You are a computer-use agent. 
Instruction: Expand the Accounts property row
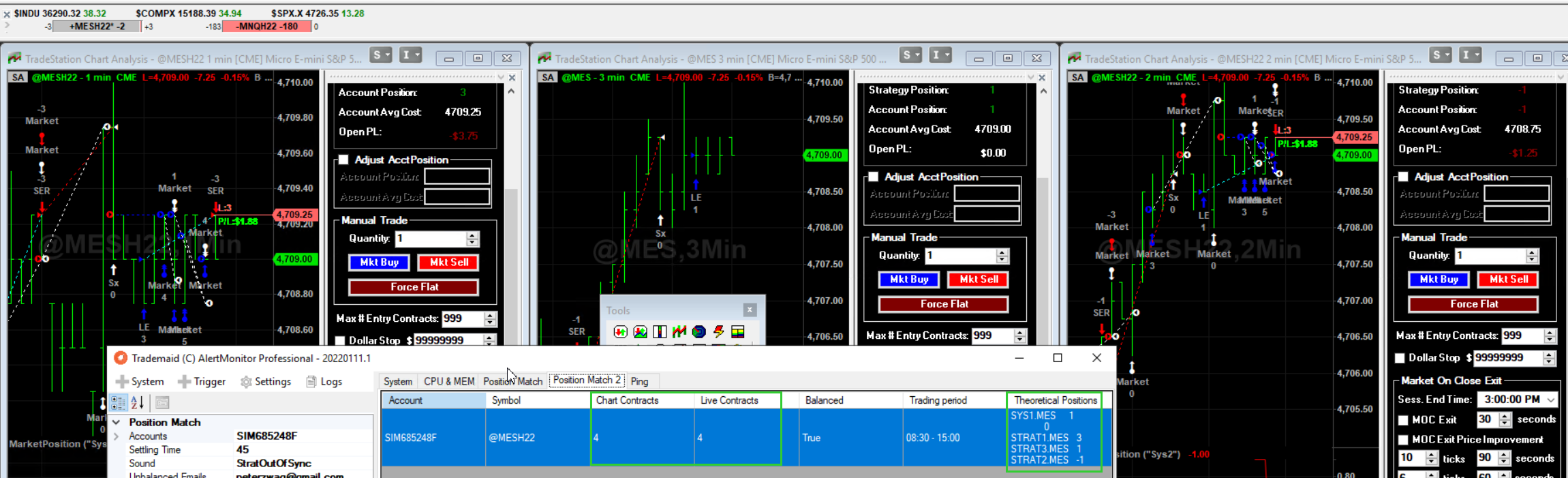117,436
